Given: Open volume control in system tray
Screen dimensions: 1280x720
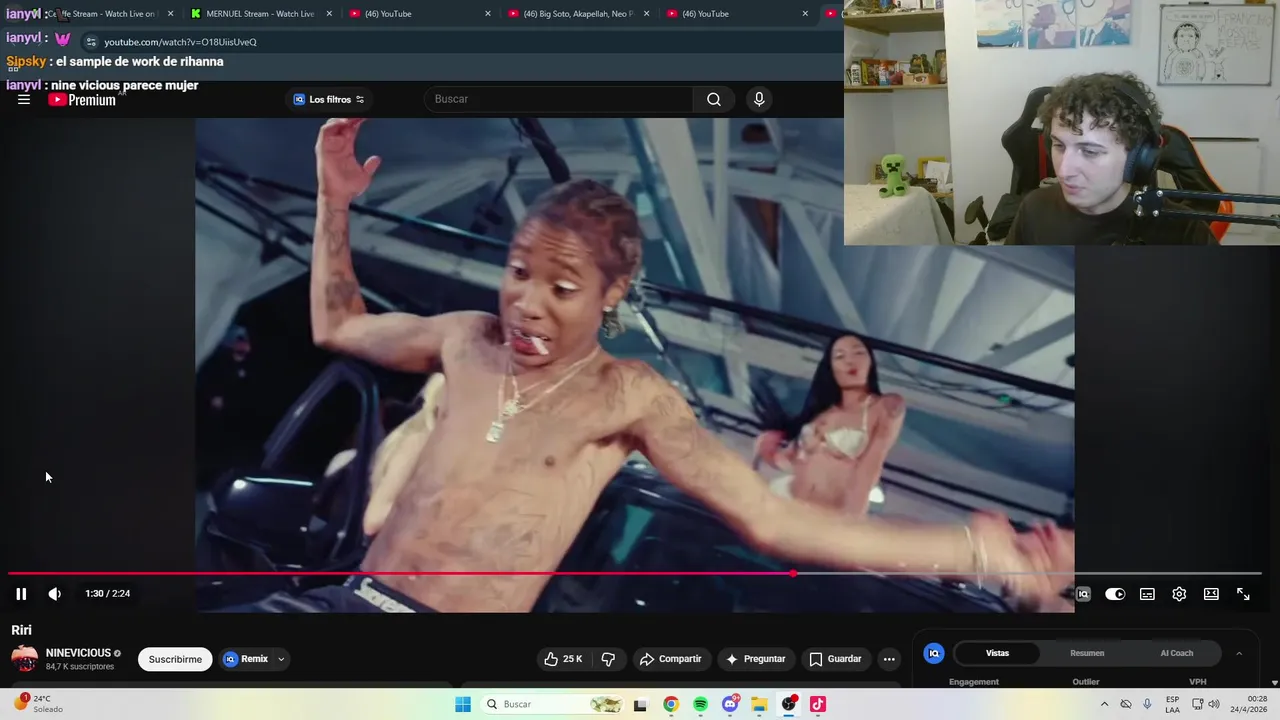Looking at the screenshot, I should coord(1214,704).
